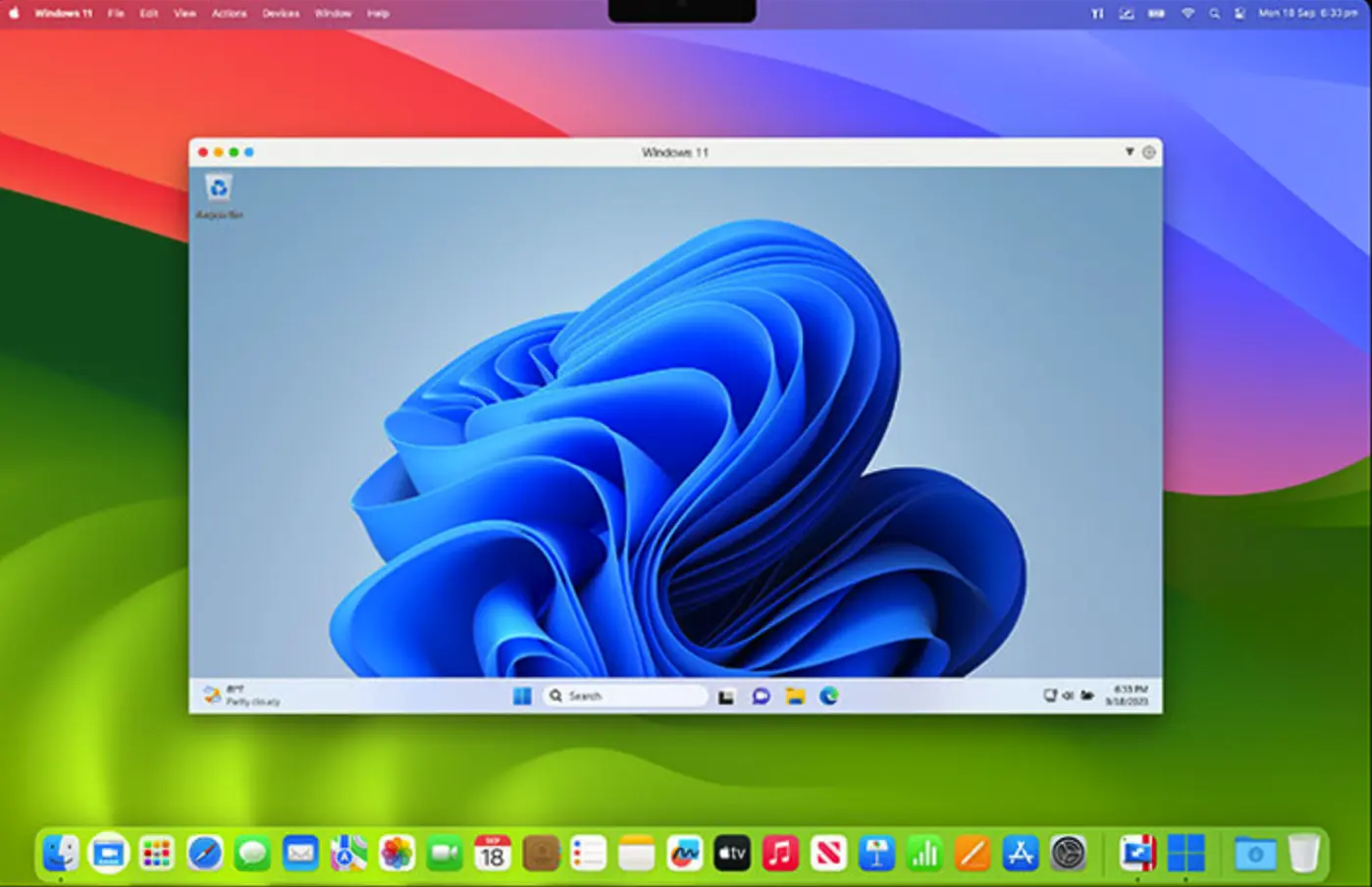Click the Windows taskbar clock and date
Image resolution: width=1372 pixels, height=887 pixels.
coord(1127,696)
